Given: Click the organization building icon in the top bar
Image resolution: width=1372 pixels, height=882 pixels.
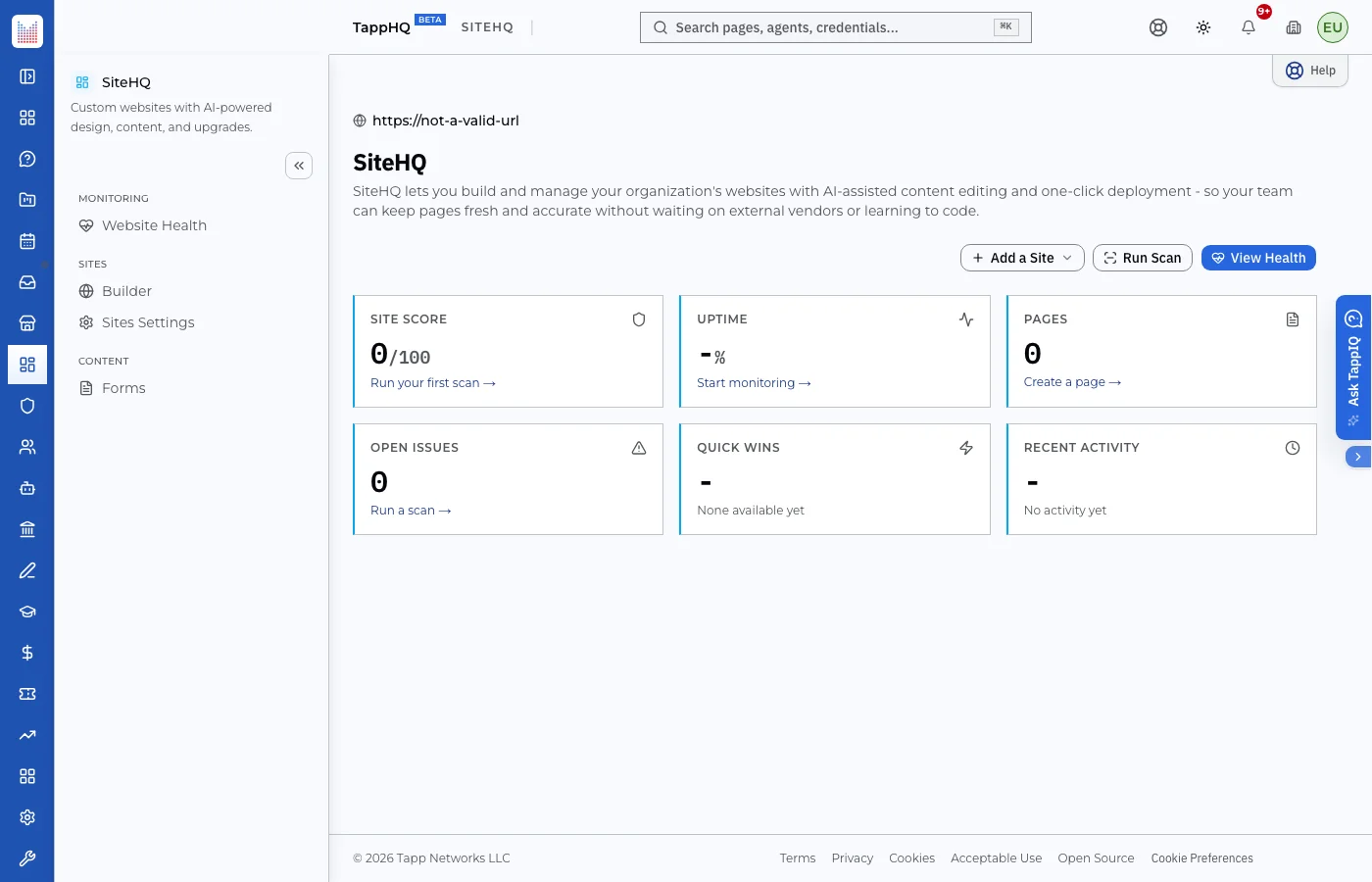Looking at the screenshot, I should 1294,27.
